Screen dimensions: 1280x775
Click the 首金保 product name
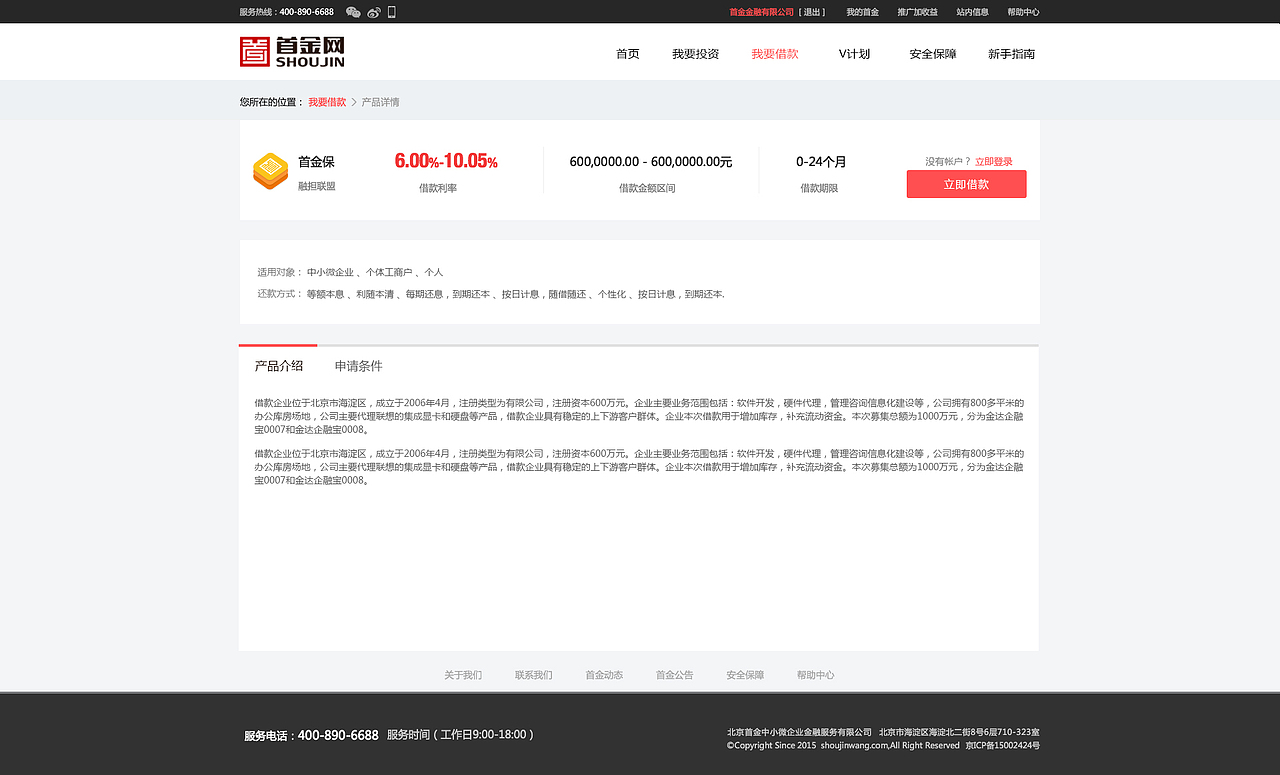click(316, 161)
